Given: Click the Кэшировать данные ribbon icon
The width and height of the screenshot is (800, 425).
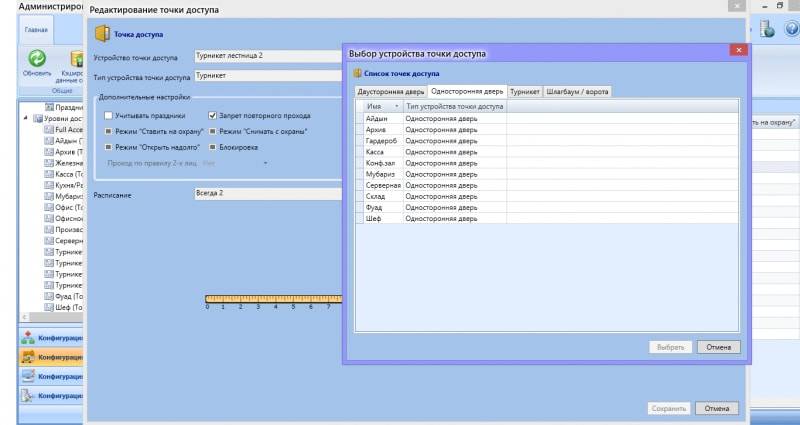Looking at the screenshot, I should [77, 59].
